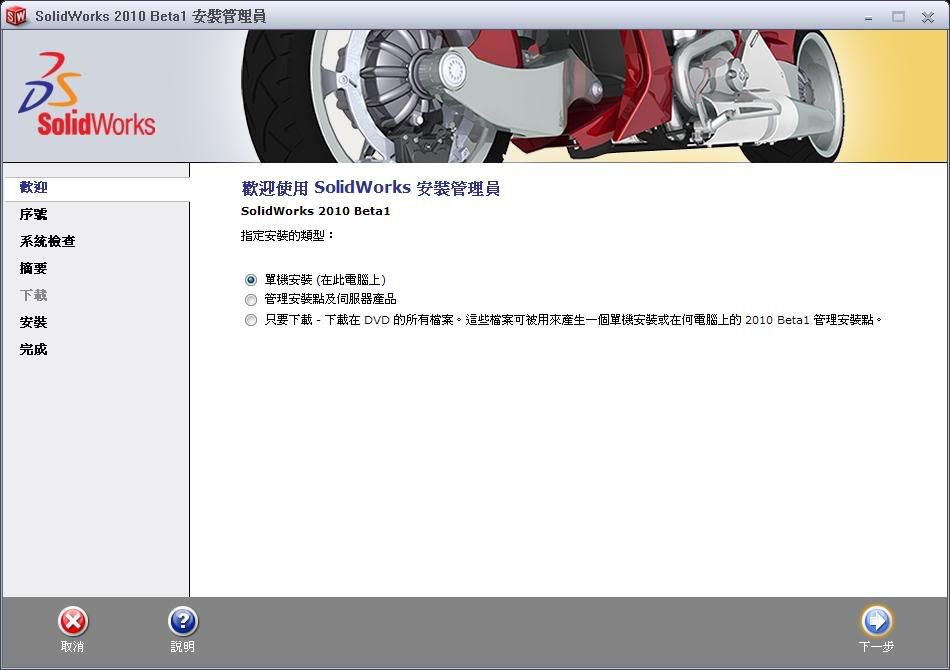Screen dimensions: 950x670
Task: Click the motorcycle banner image
Action: click(542, 96)
